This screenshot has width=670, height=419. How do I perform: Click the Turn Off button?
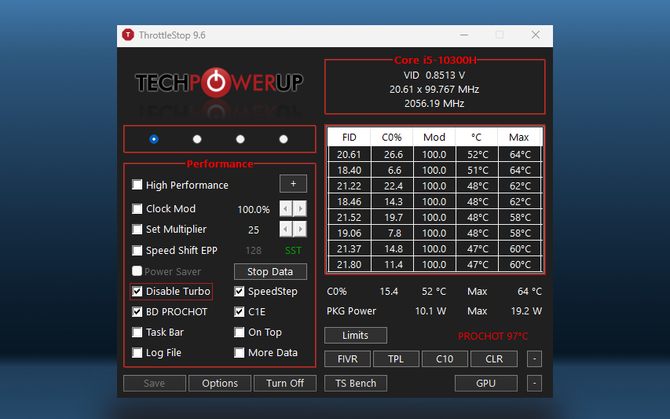click(285, 384)
